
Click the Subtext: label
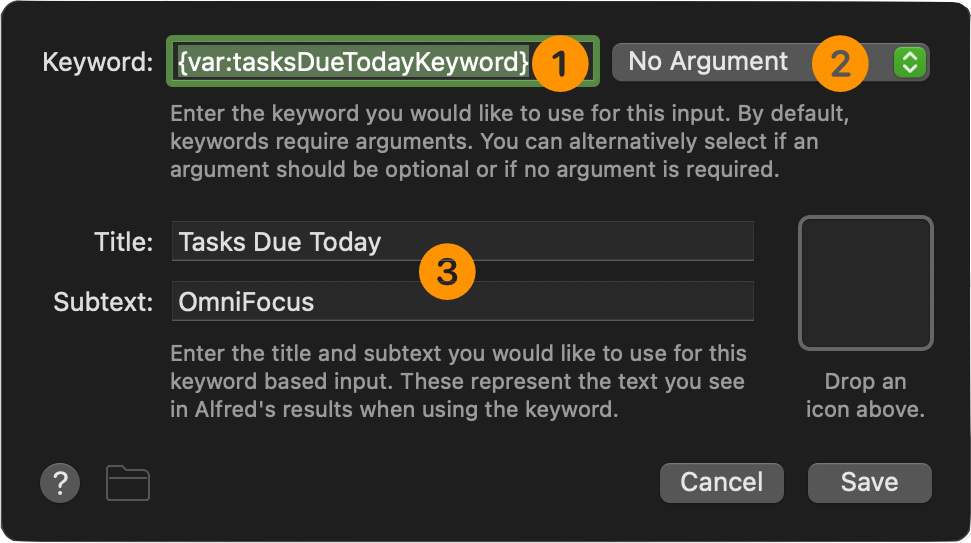[103, 302]
